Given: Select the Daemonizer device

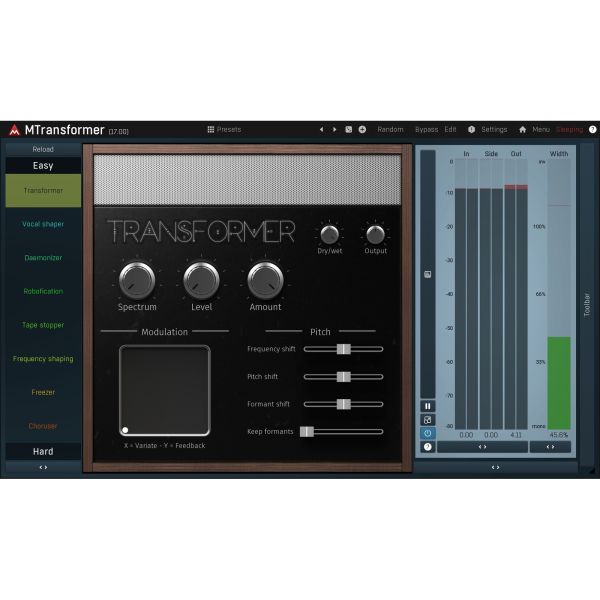Looking at the screenshot, I should point(43,258).
